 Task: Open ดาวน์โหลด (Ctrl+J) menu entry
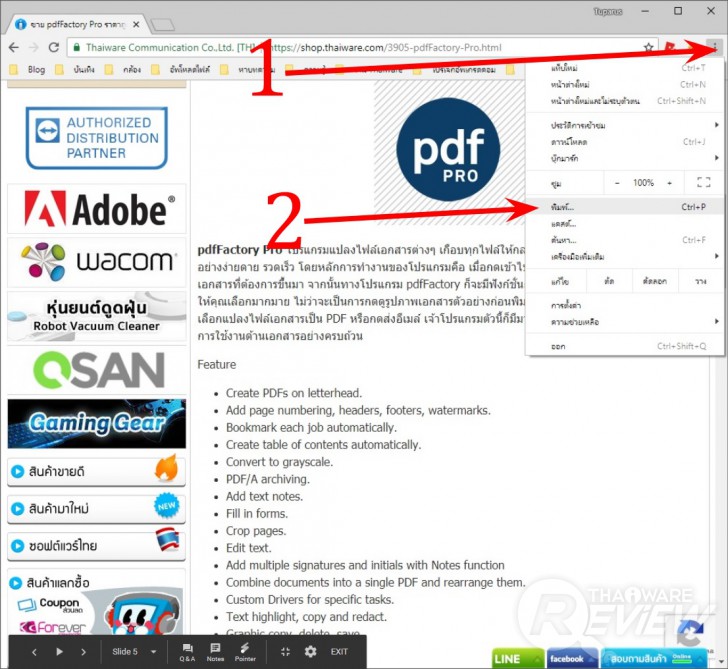point(625,142)
